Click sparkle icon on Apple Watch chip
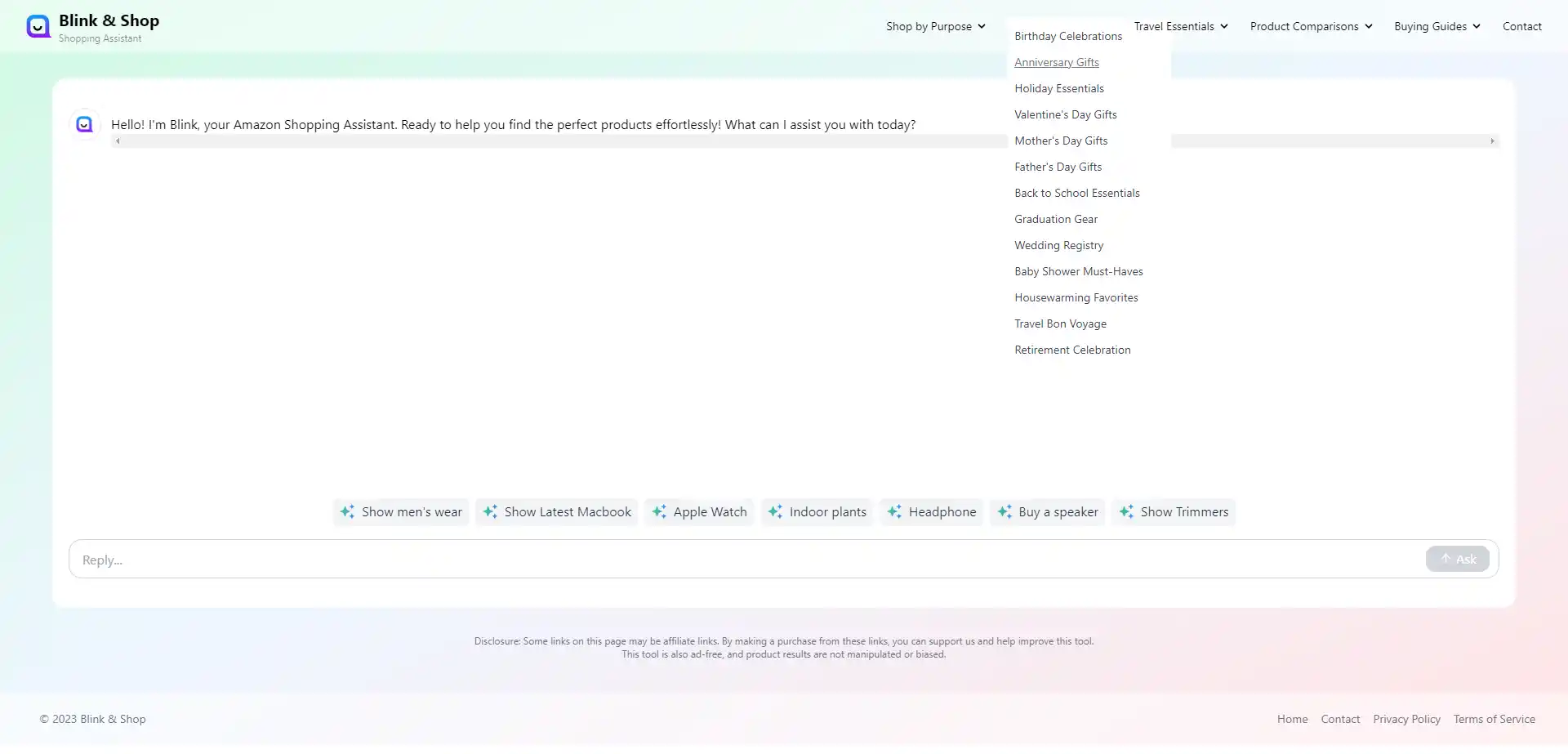 [659, 512]
